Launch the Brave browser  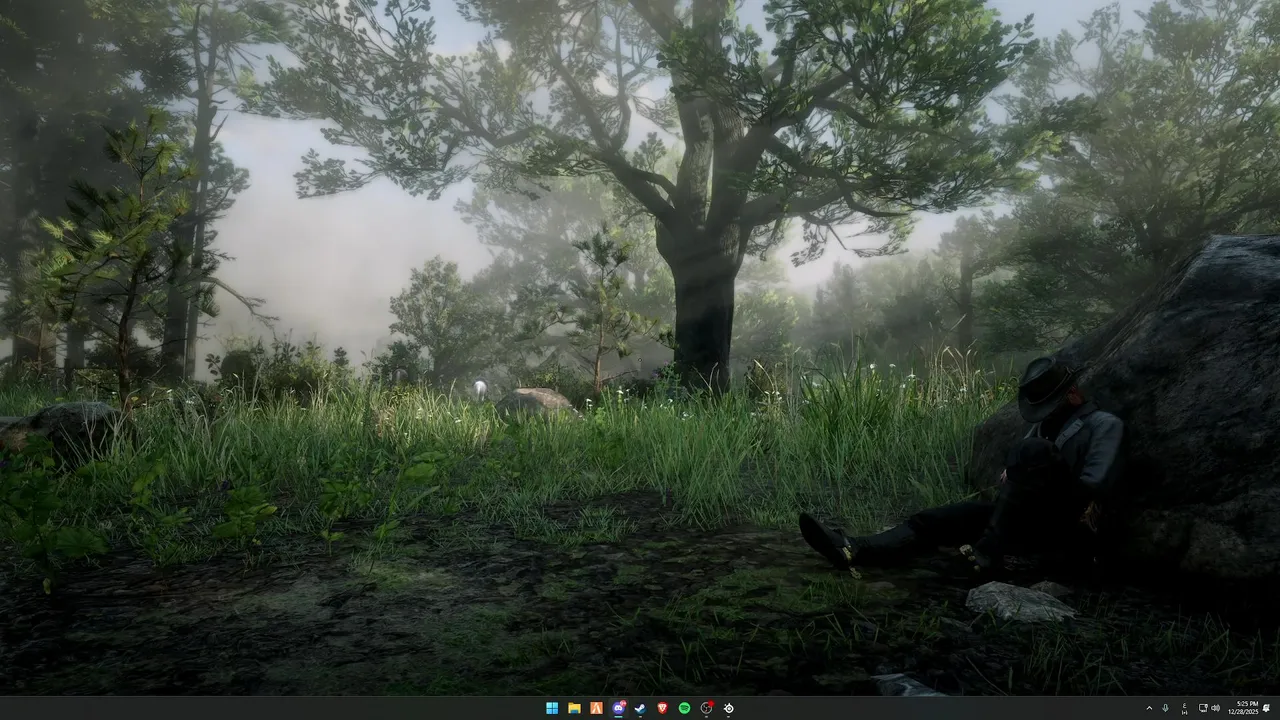click(662, 708)
